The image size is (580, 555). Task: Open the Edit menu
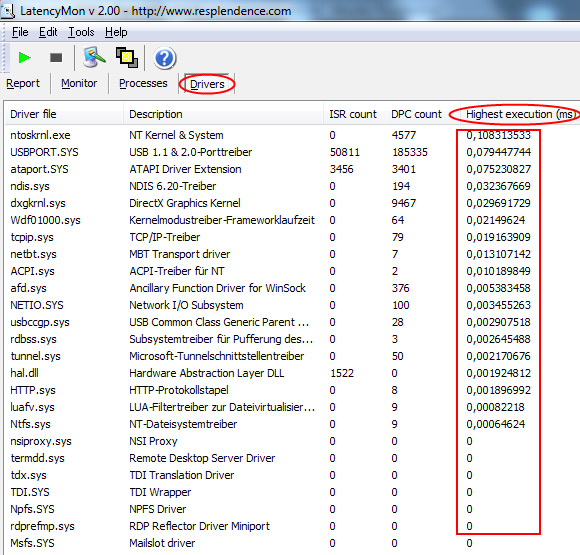[x=48, y=32]
